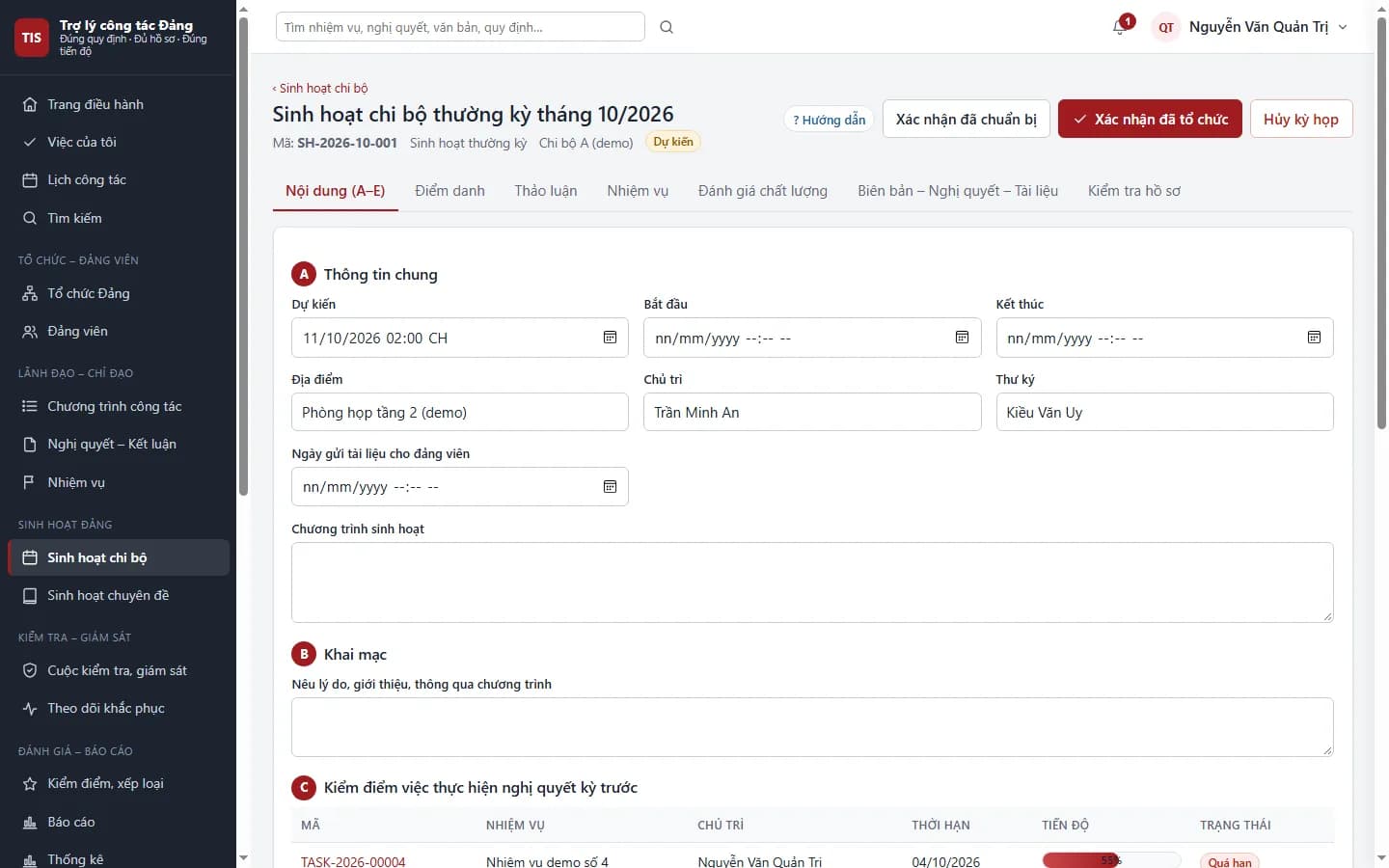Click flag icon beside Nhiệm vụ in sidebar
The image size is (1389, 868).
(x=30, y=482)
